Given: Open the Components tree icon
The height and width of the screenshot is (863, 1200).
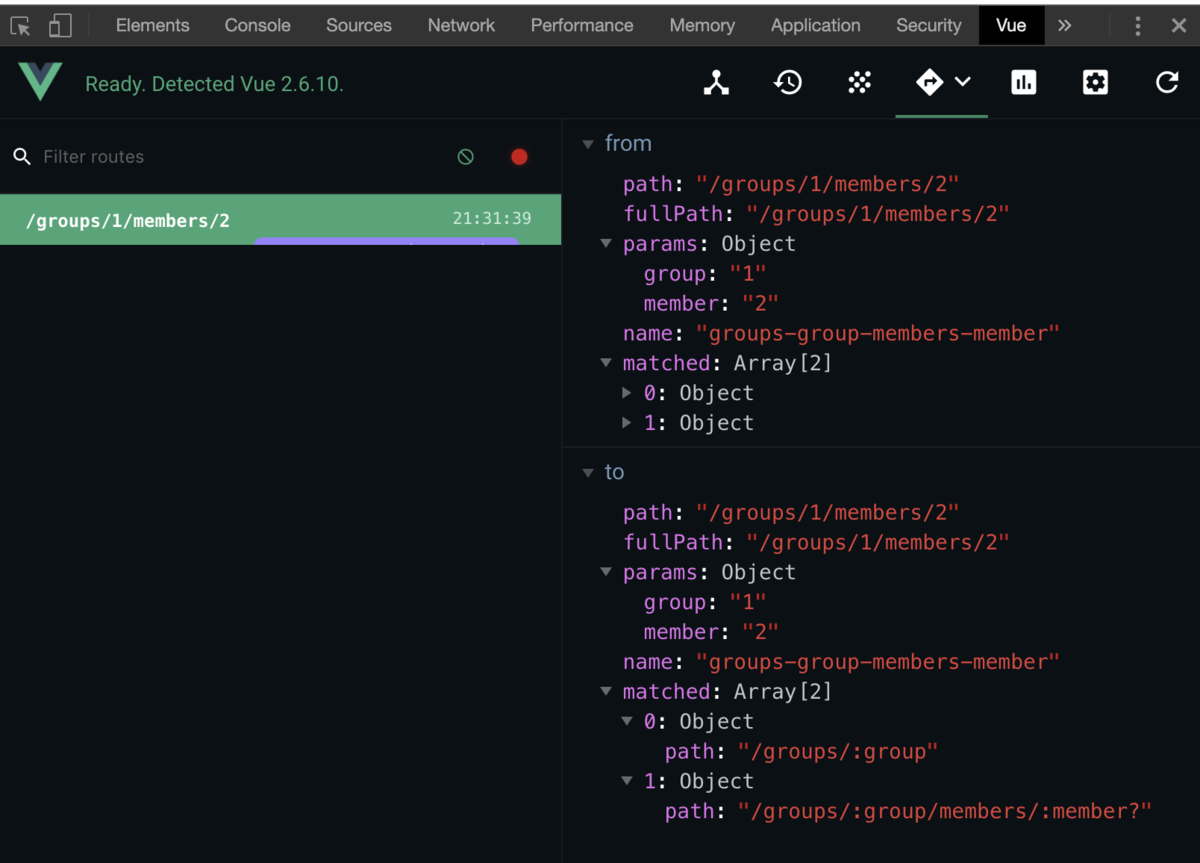Looking at the screenshot, I should pos(716,83).
